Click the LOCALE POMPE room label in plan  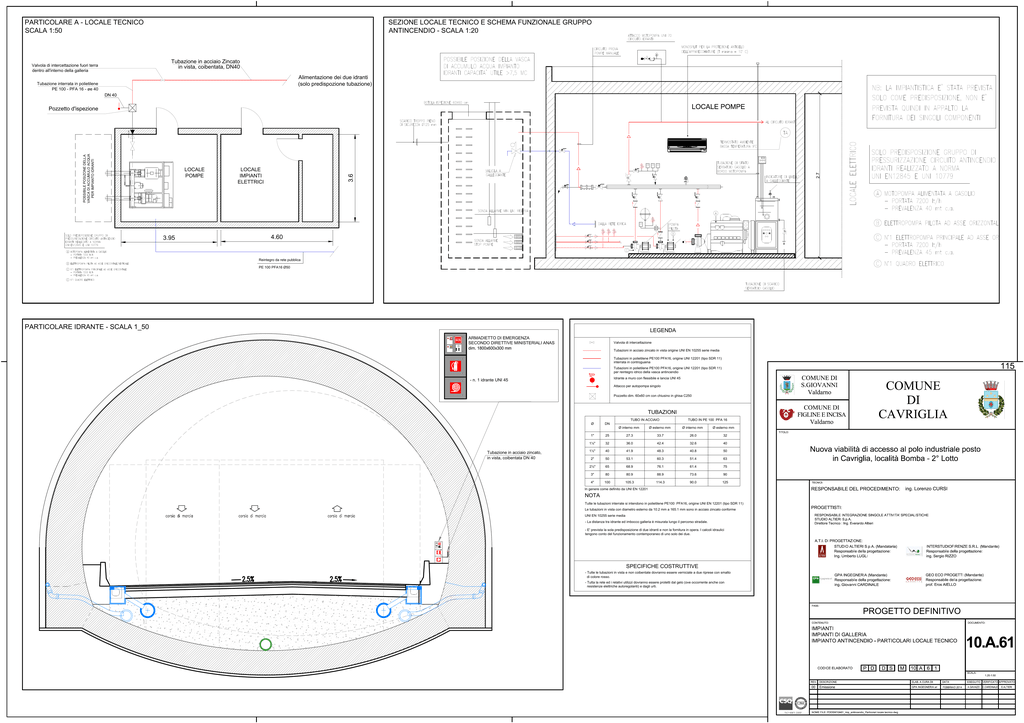(x=194, y=174)
